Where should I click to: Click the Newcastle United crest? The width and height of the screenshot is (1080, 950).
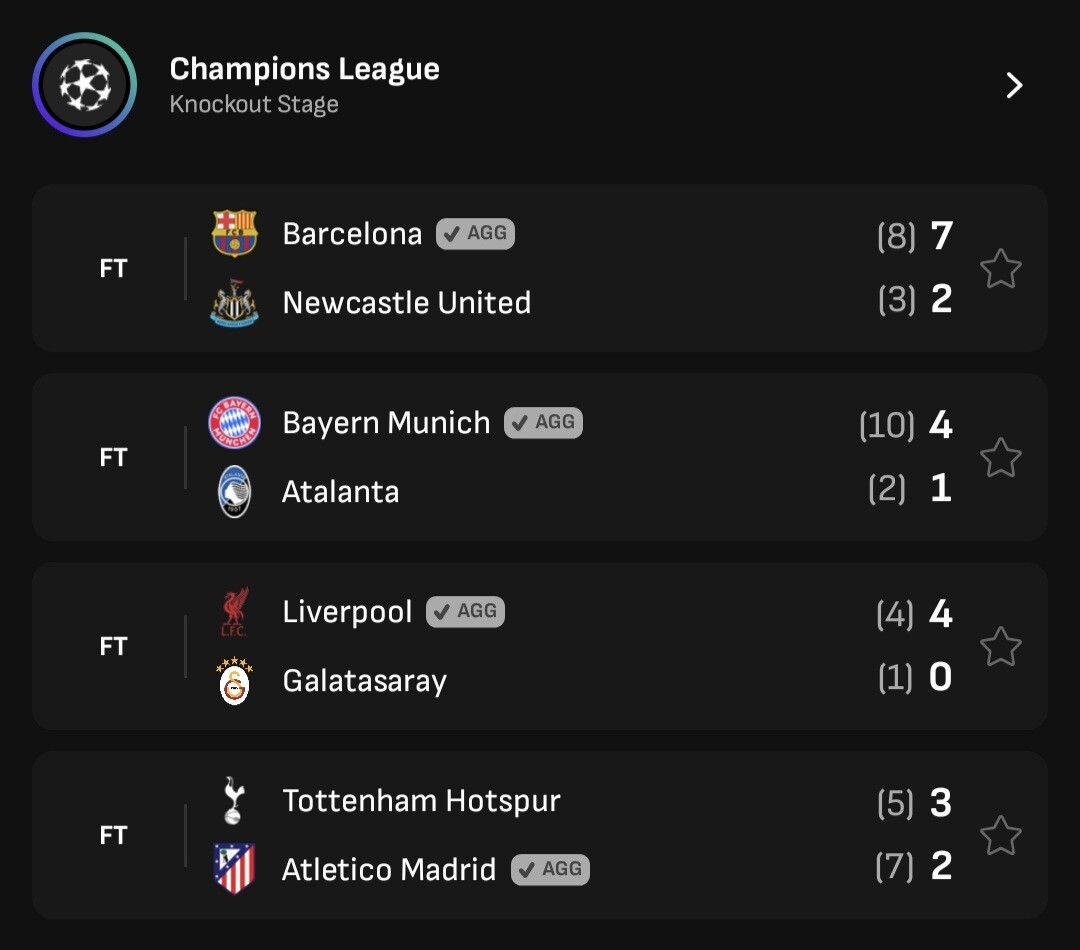click(235, 303)
